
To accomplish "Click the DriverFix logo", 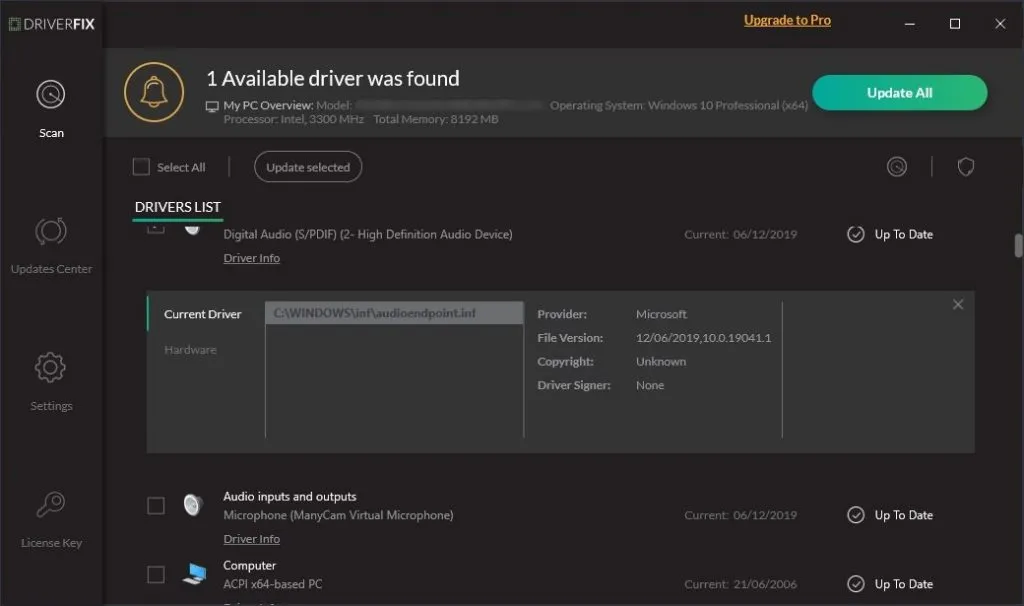I will [x=52, y=23].
